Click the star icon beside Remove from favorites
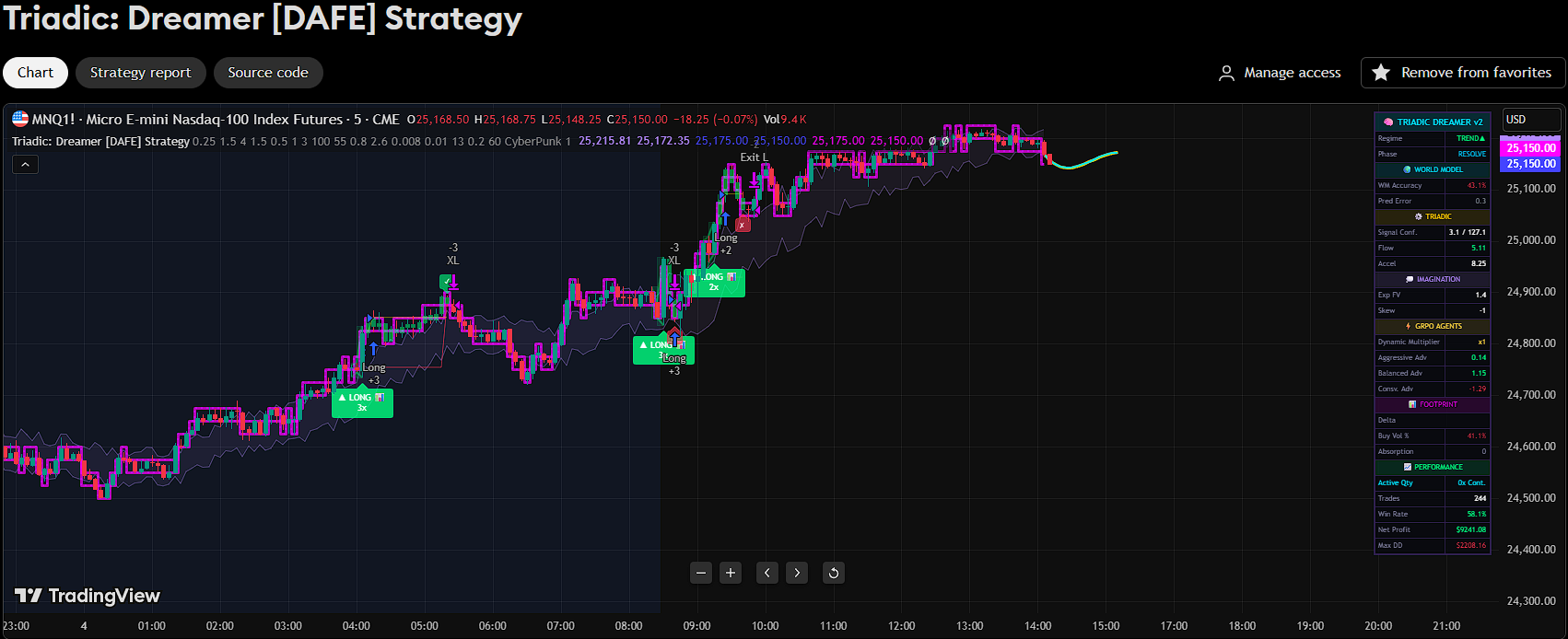 [x=1381, y=73]
